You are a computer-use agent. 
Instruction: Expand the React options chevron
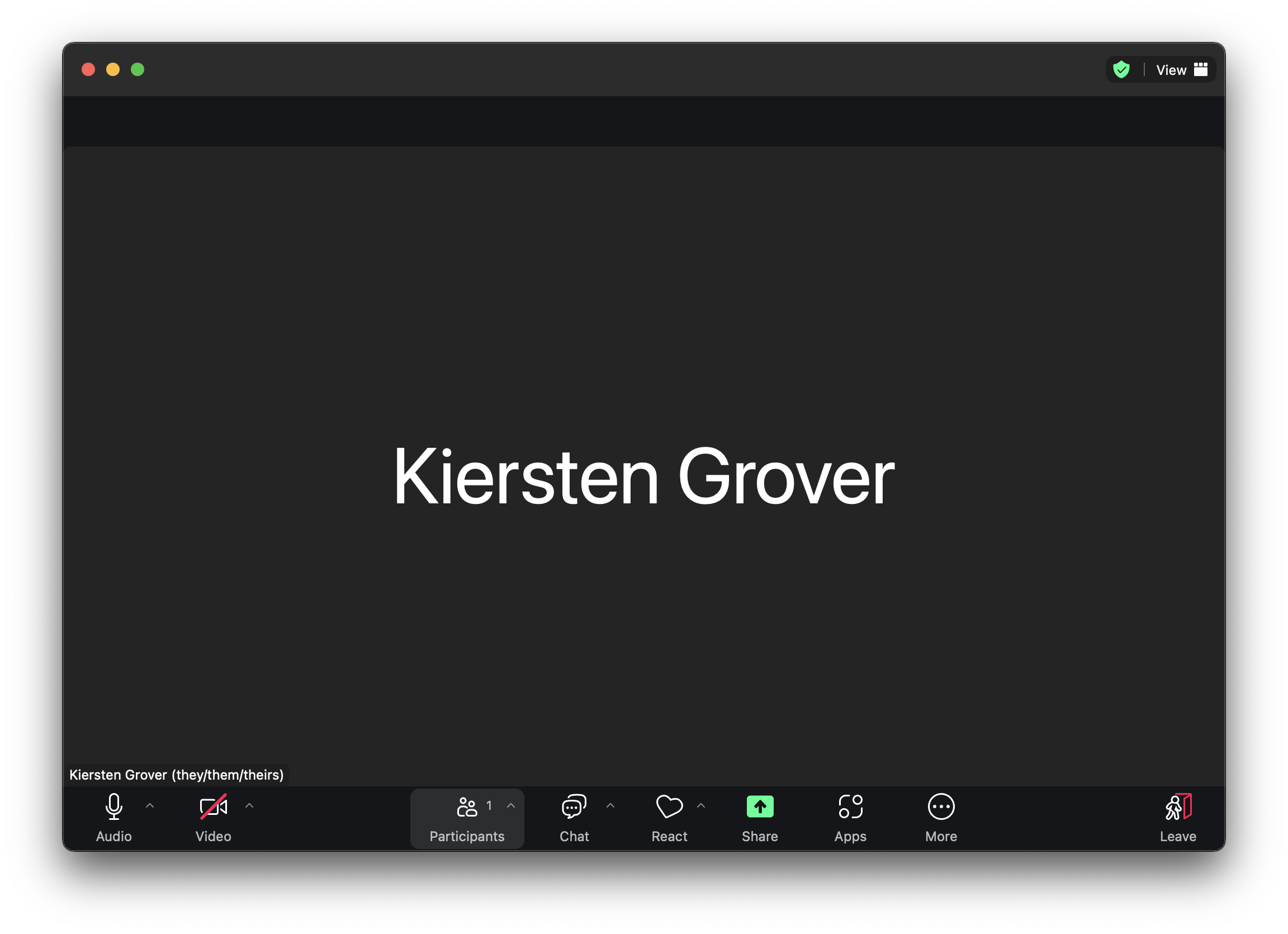click(702, 805)
